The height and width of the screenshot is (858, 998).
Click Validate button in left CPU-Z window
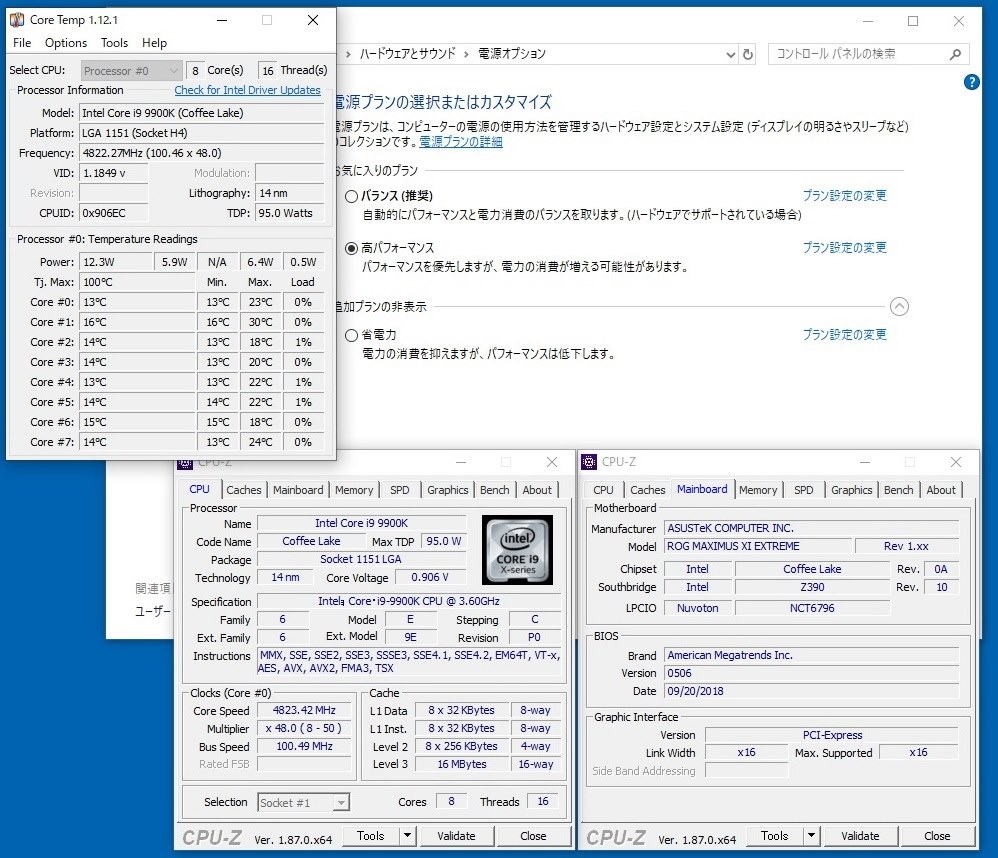456,836
